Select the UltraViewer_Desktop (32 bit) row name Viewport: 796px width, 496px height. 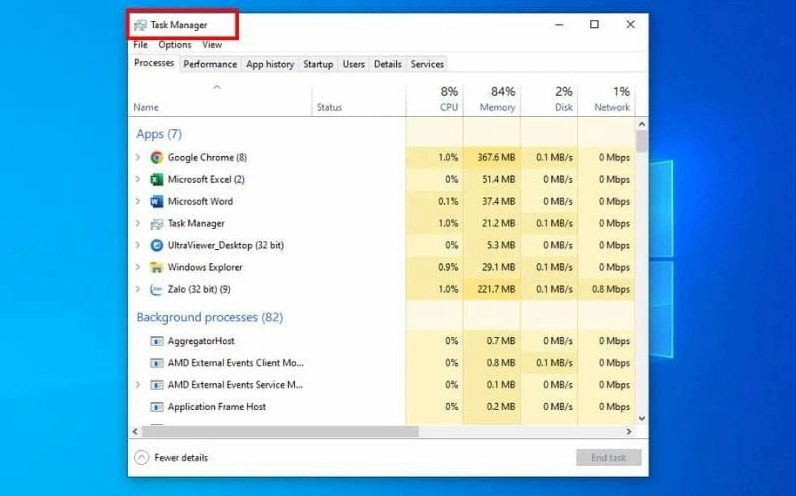[226, 245]
